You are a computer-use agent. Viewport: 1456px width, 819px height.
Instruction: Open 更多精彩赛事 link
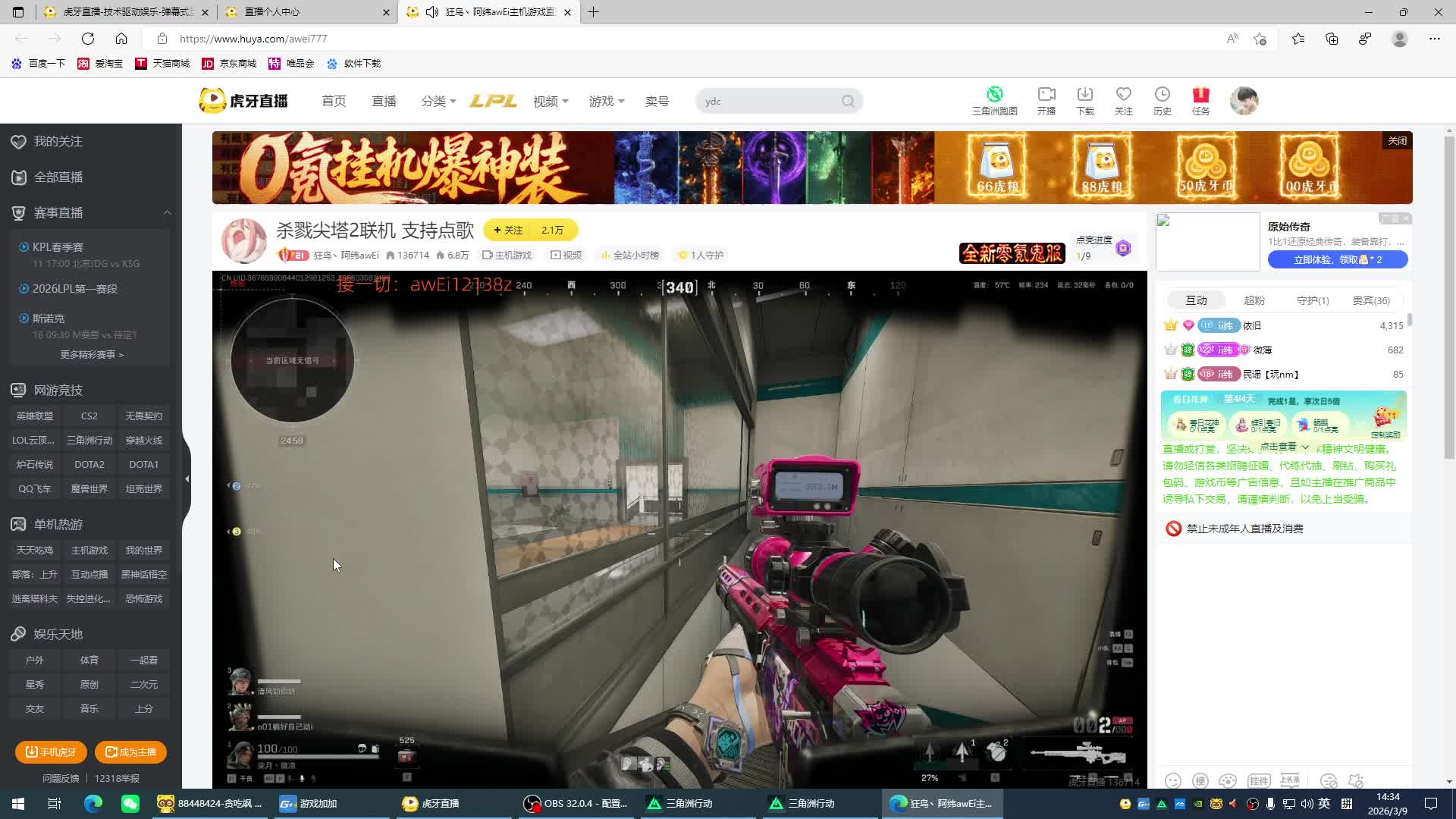91,354
